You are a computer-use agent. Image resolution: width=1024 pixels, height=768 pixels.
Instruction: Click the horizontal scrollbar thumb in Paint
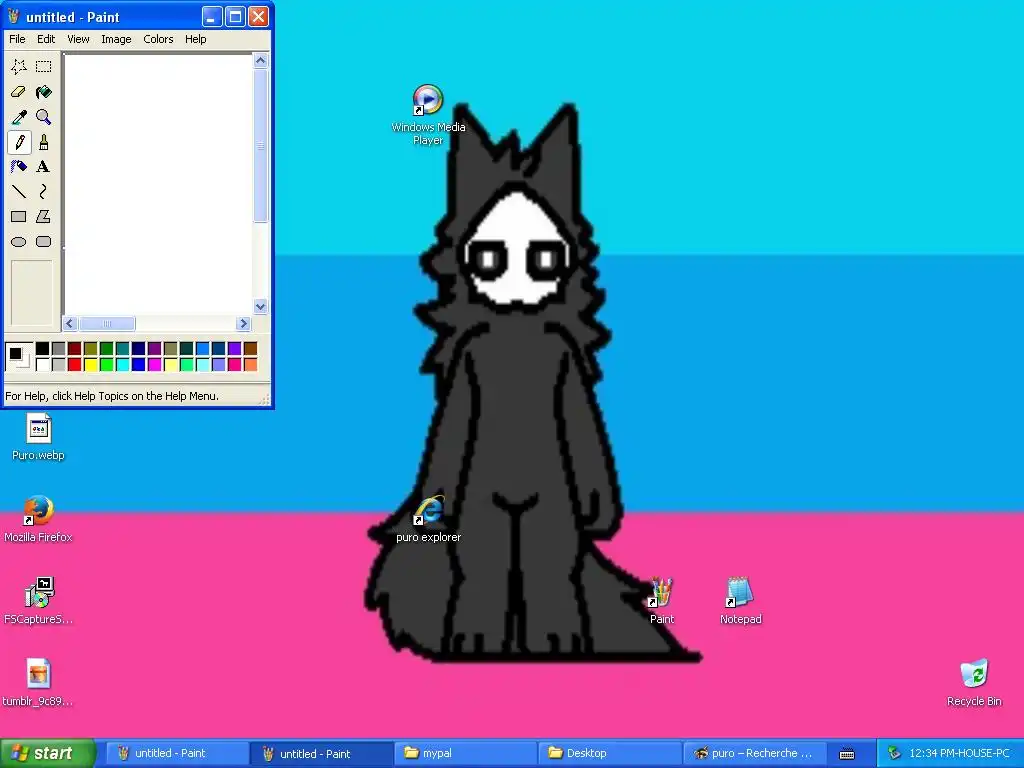point(107,323)
